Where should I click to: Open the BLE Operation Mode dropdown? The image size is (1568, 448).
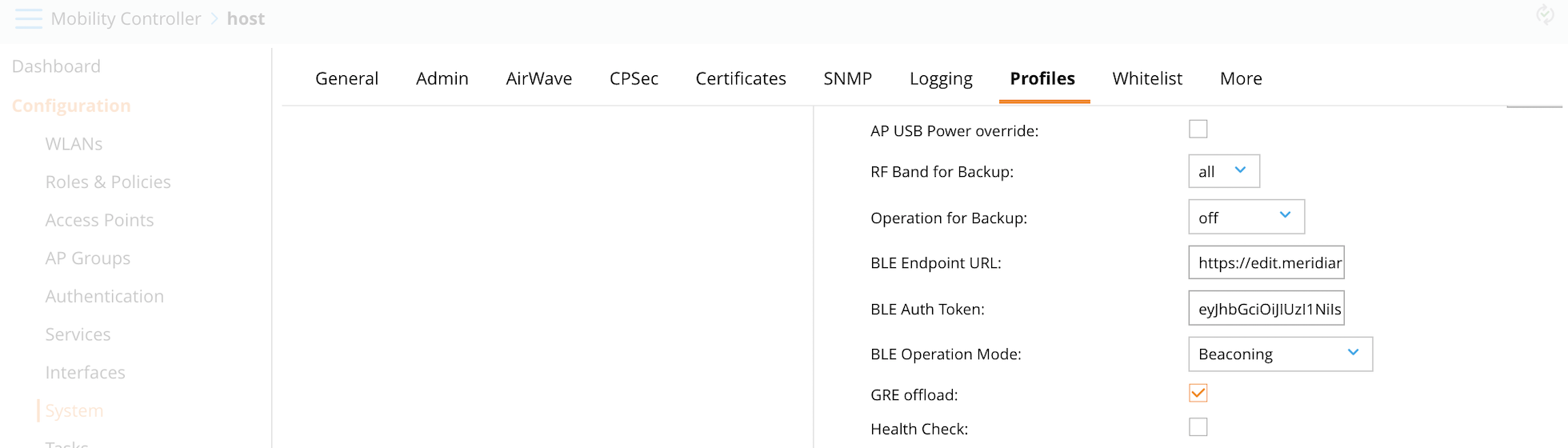(x=1281, y=354)
